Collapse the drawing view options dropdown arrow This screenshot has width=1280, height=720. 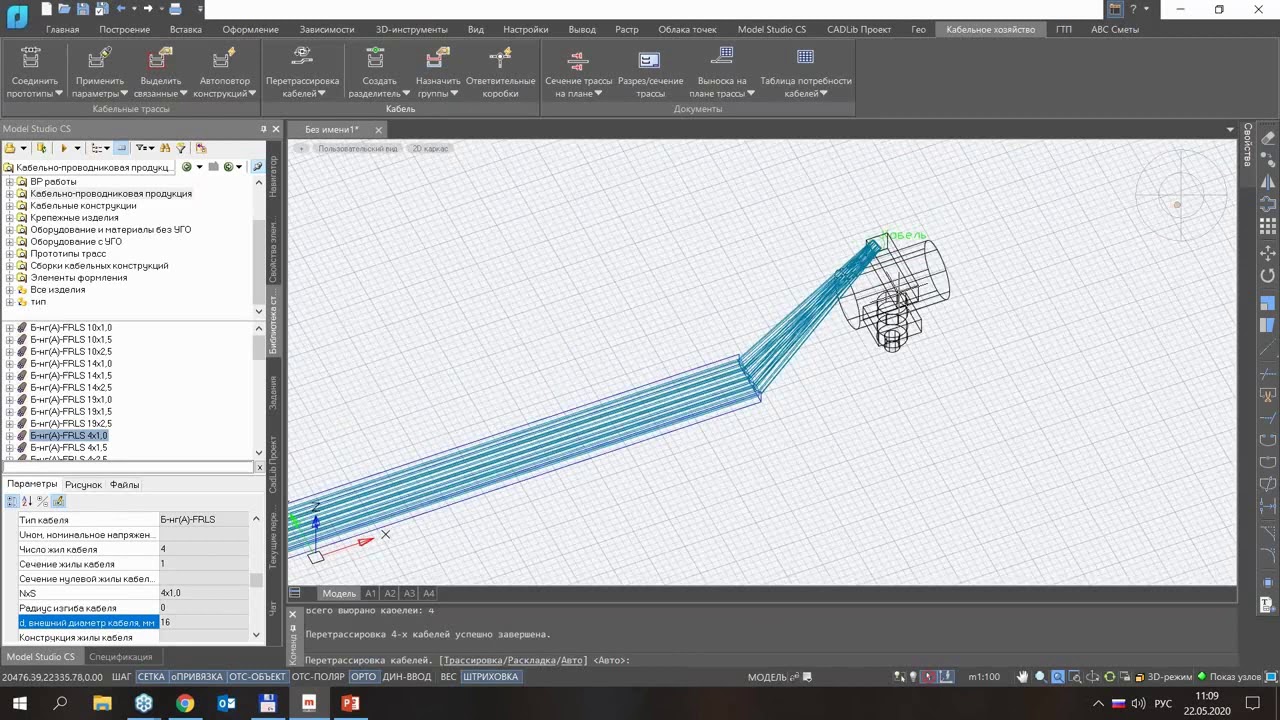point(1229,129)
